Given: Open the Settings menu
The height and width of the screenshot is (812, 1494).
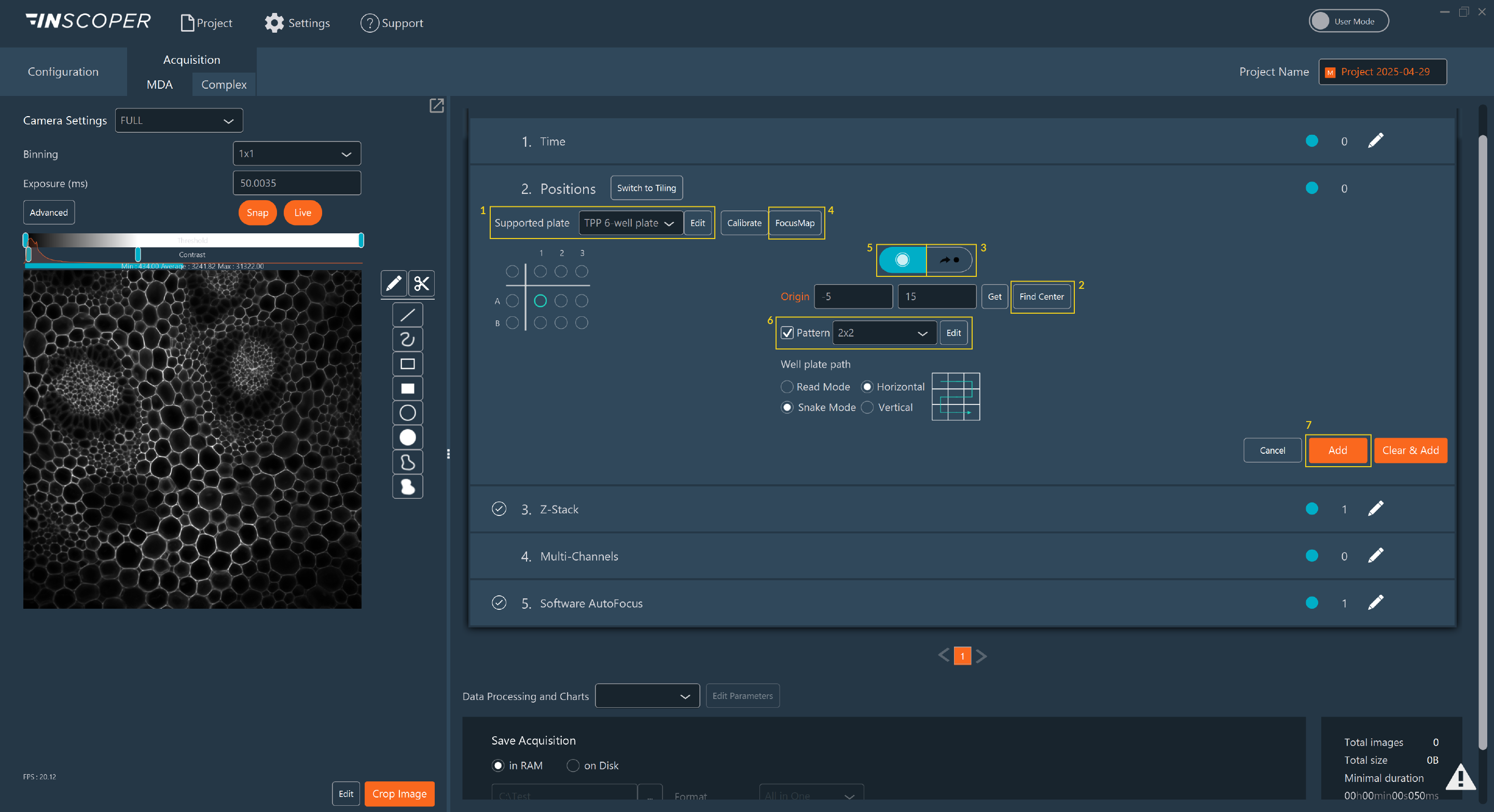Looking at the screenshot, I should (298, 23).
